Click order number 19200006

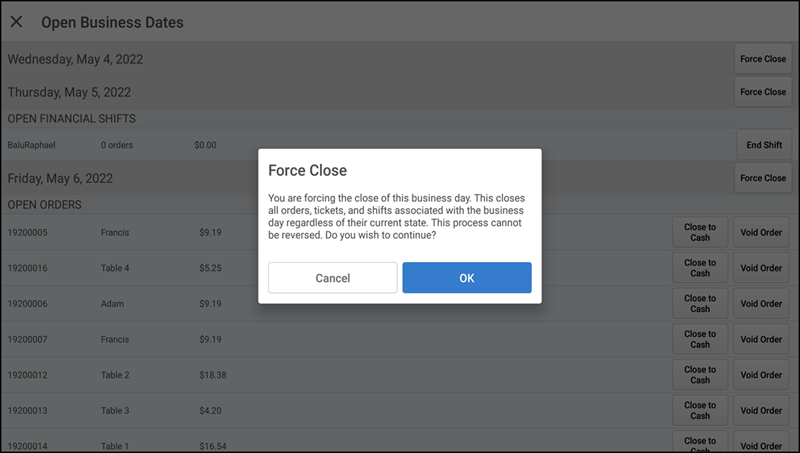pyautogui.click(x=28, y=304)
